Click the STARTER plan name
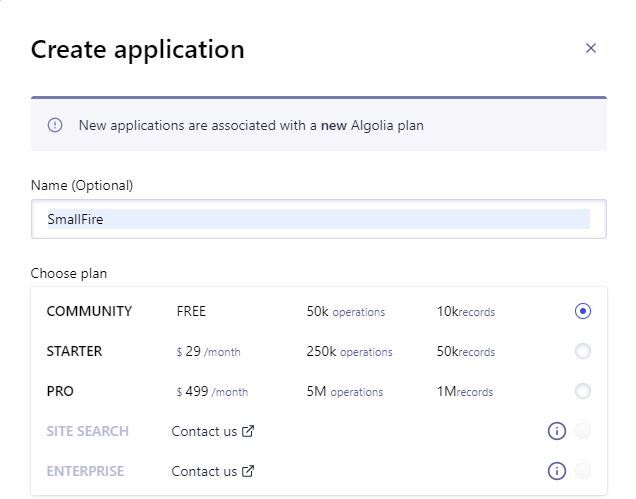This screenshot has width=636, height=499. [74, 351]
